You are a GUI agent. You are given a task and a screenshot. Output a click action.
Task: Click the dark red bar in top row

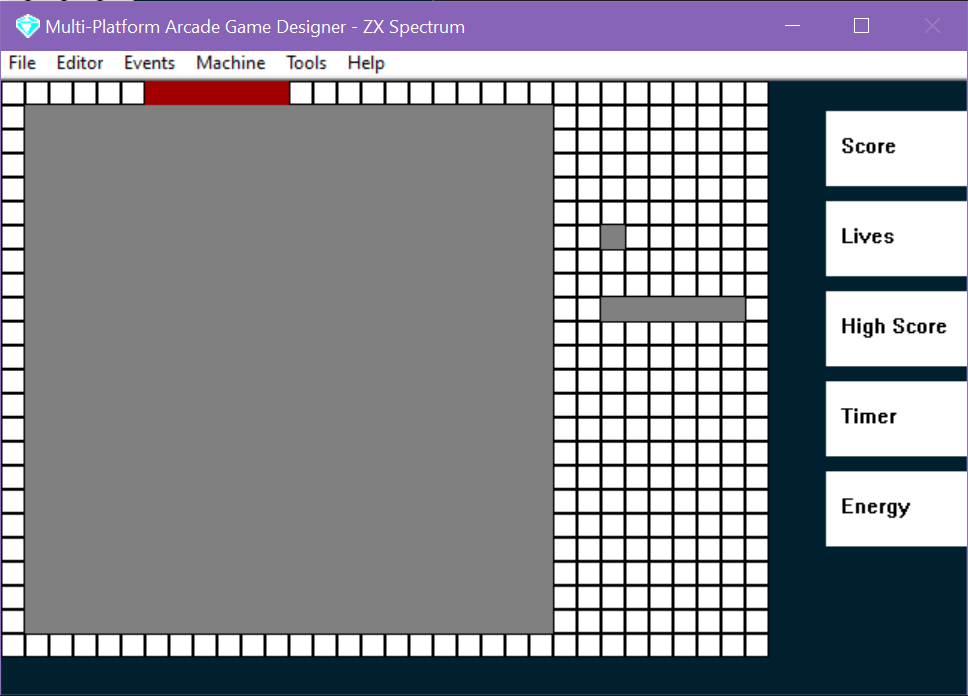click(217, 93)
